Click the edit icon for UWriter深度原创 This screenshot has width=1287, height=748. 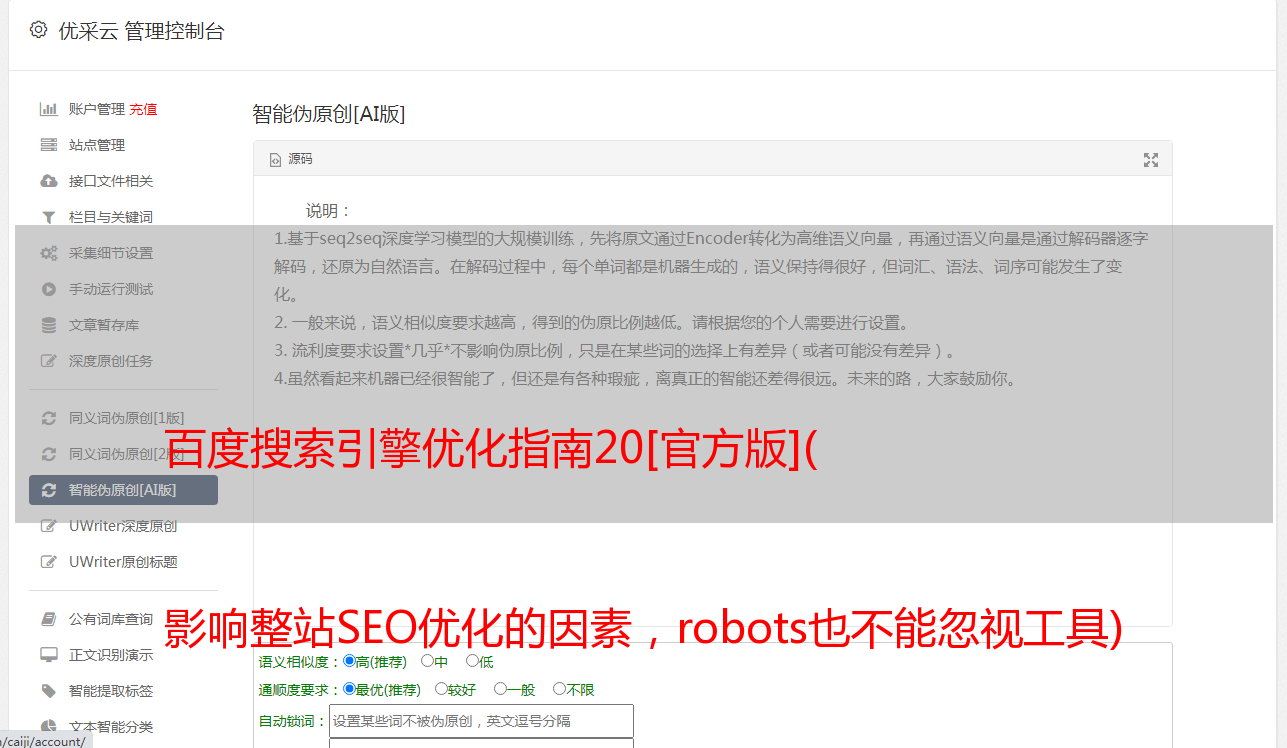48,526
